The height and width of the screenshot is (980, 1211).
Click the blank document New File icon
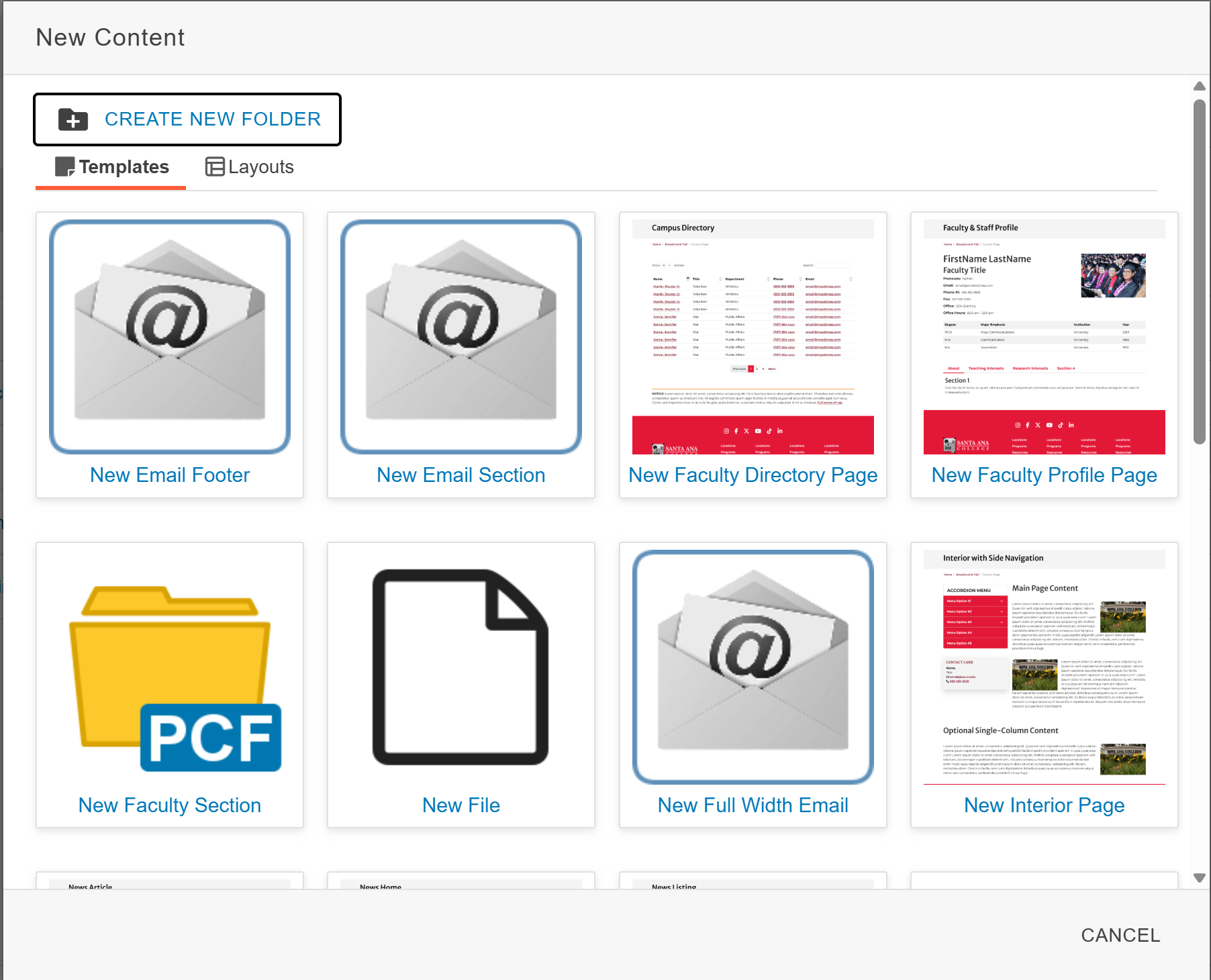pos(461,667)
